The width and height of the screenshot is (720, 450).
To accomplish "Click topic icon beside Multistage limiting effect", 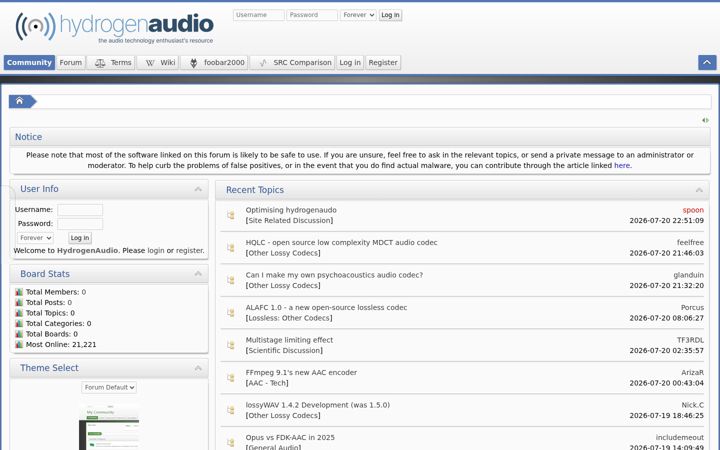I will (x=231, y=345).
